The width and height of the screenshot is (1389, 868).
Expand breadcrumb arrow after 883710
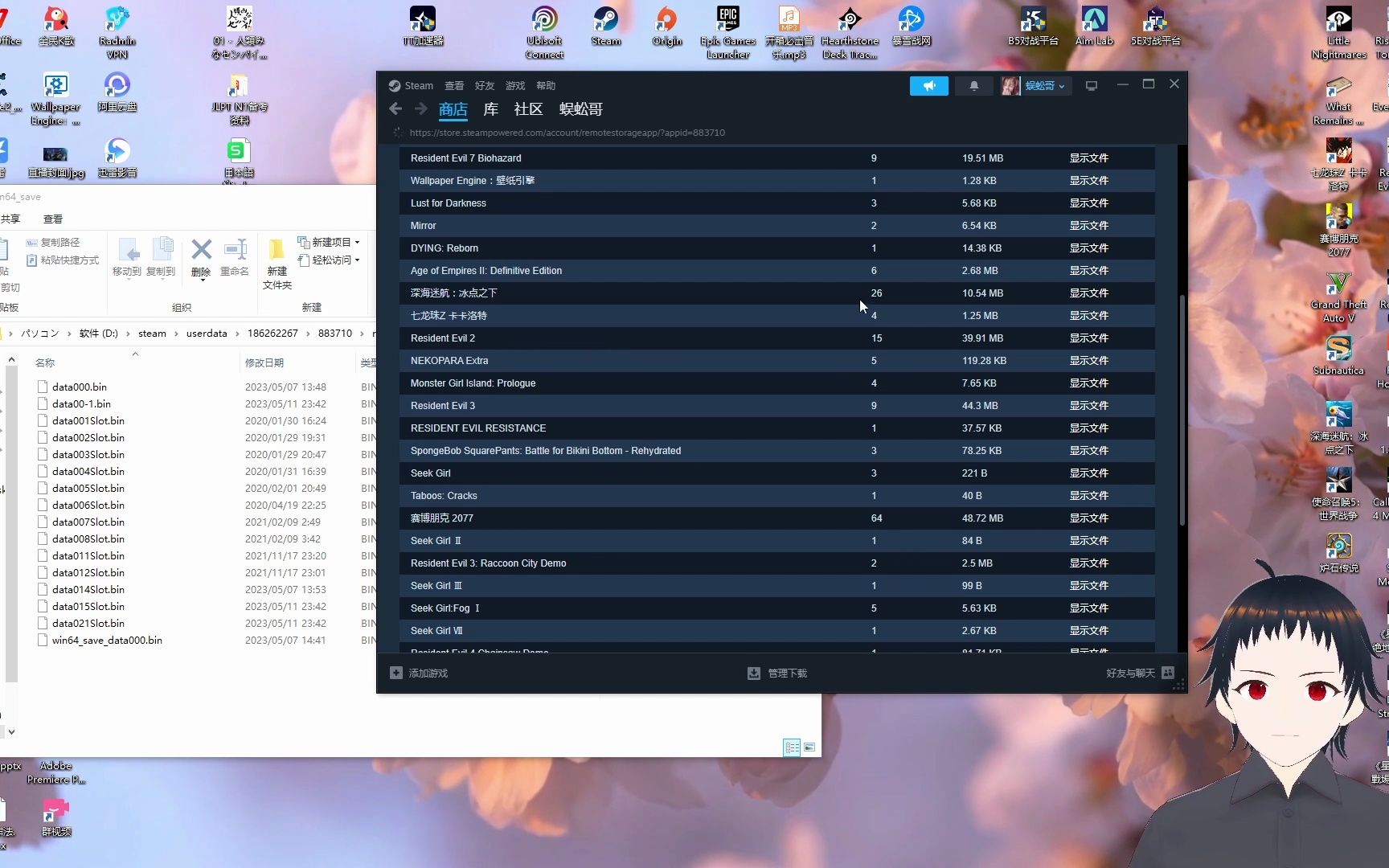coord(363,334)
